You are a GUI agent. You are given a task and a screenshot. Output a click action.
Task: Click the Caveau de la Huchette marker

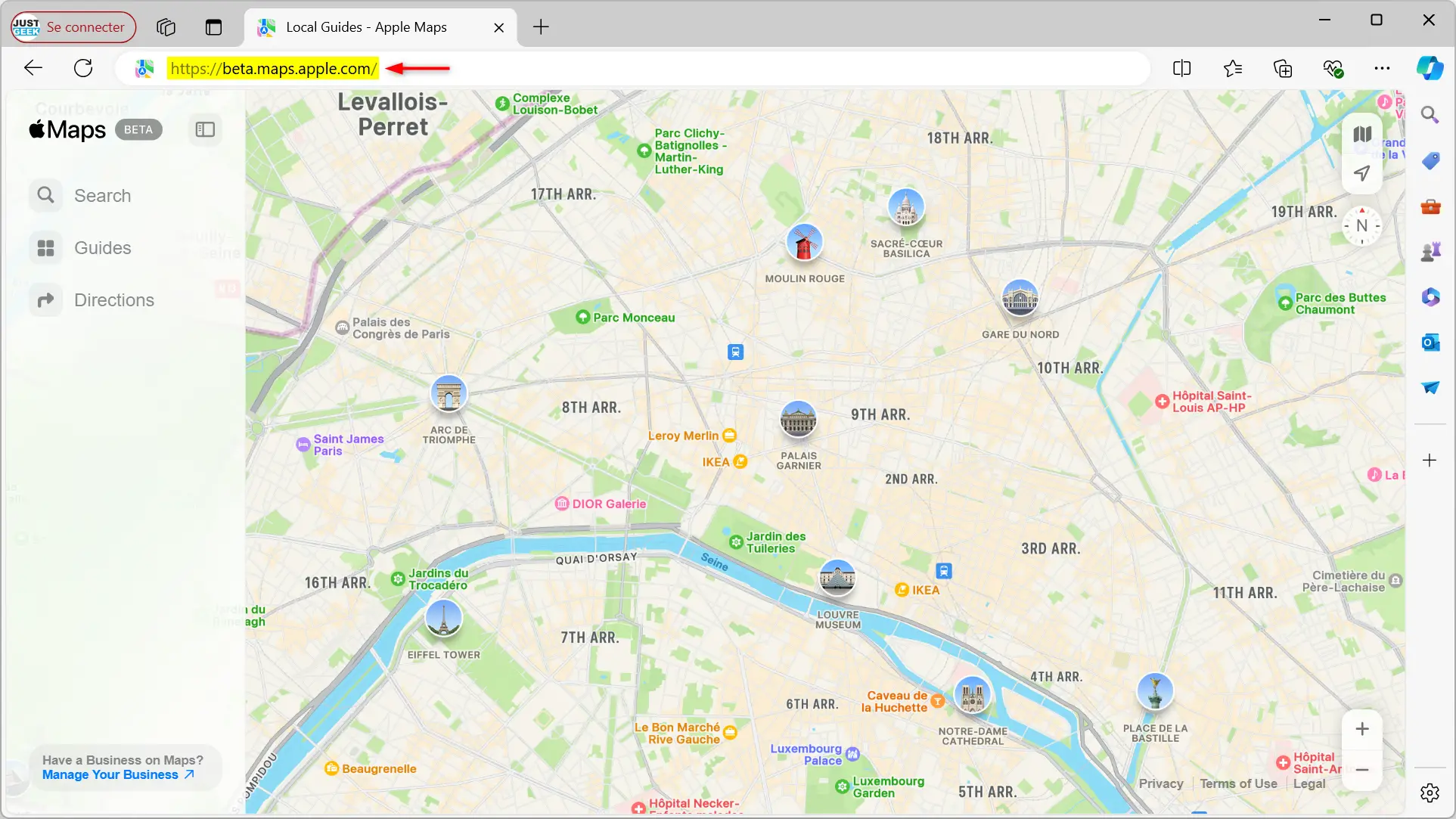click(x=937, y=701)
